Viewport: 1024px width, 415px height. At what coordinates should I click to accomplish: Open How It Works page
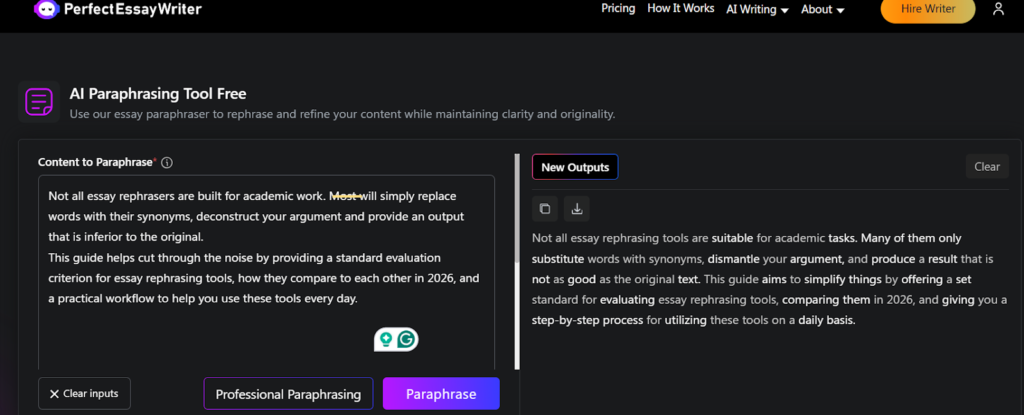(680, 8)
